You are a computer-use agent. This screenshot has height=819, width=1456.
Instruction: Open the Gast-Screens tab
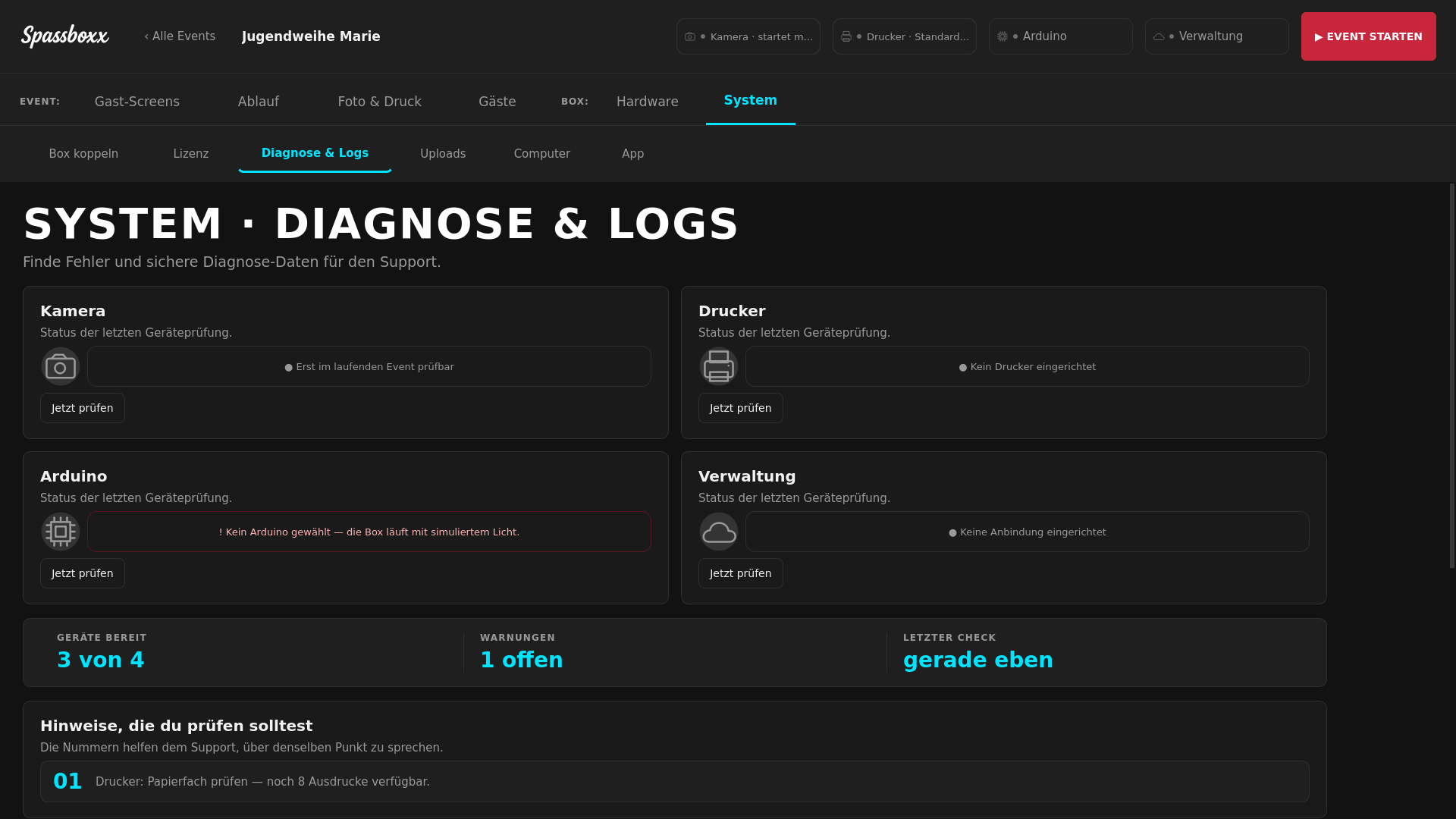pos(137,102)
